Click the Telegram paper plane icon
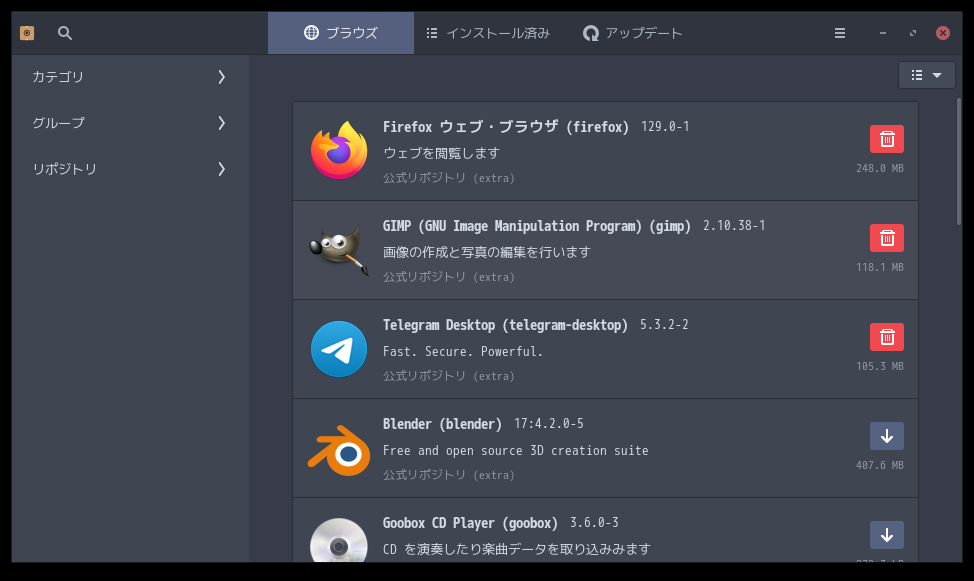 [x=339, y=349]
